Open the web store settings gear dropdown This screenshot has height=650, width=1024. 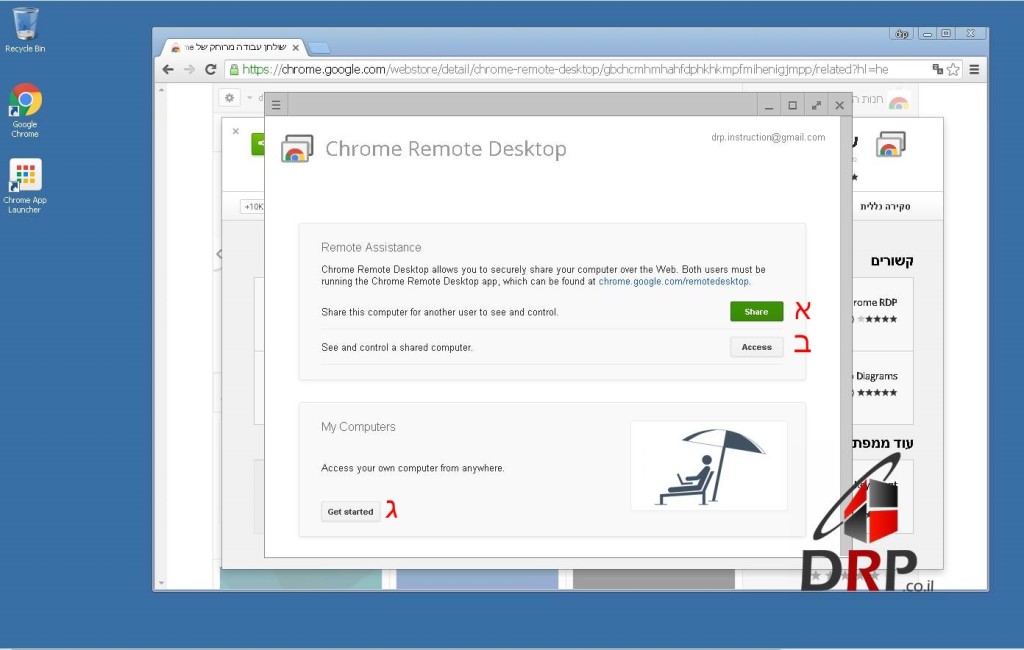pos(230,98)
